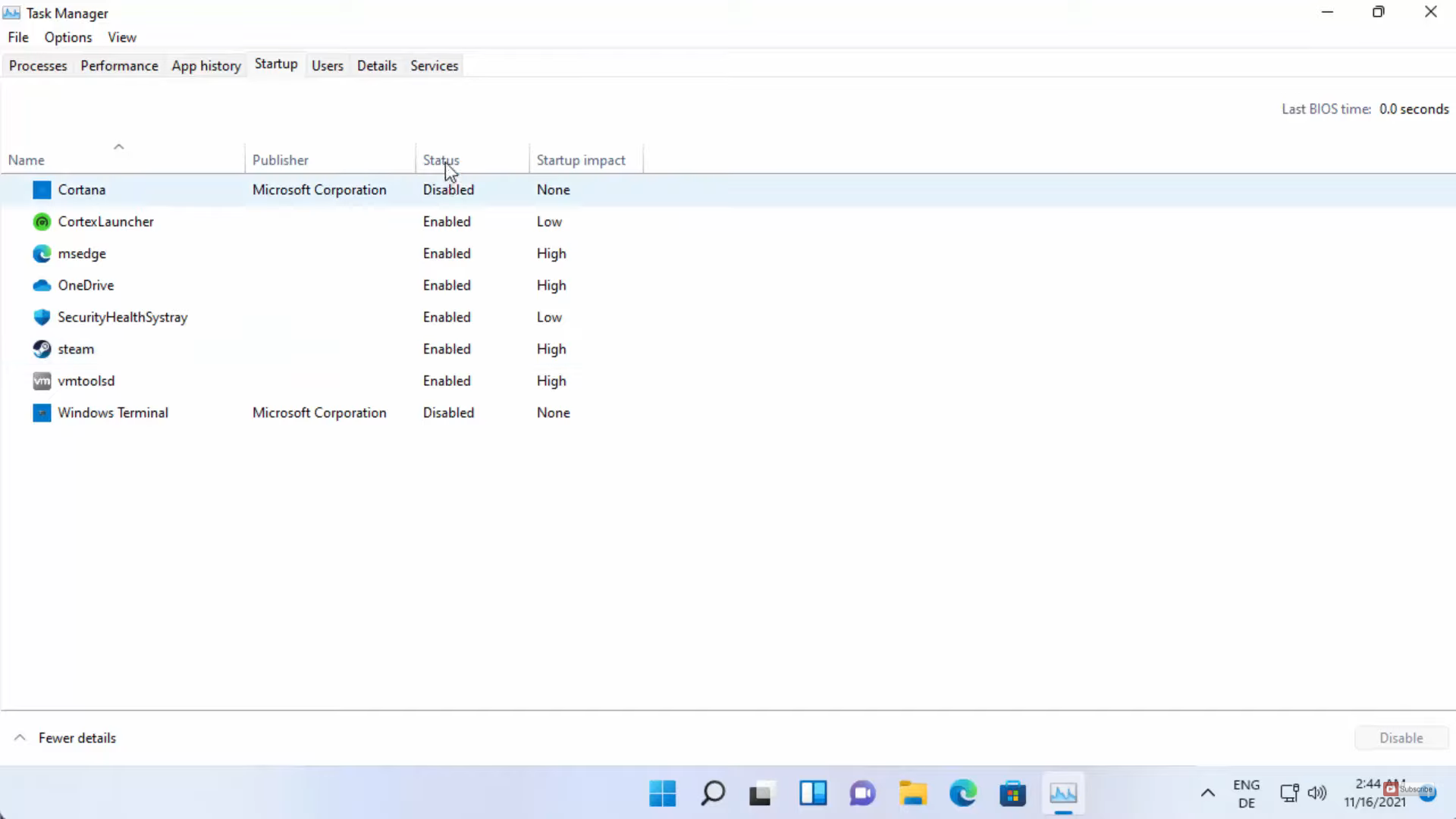
Task: Click the SecurityHealthSystray shield icon
Action: (x=42, y=317)
